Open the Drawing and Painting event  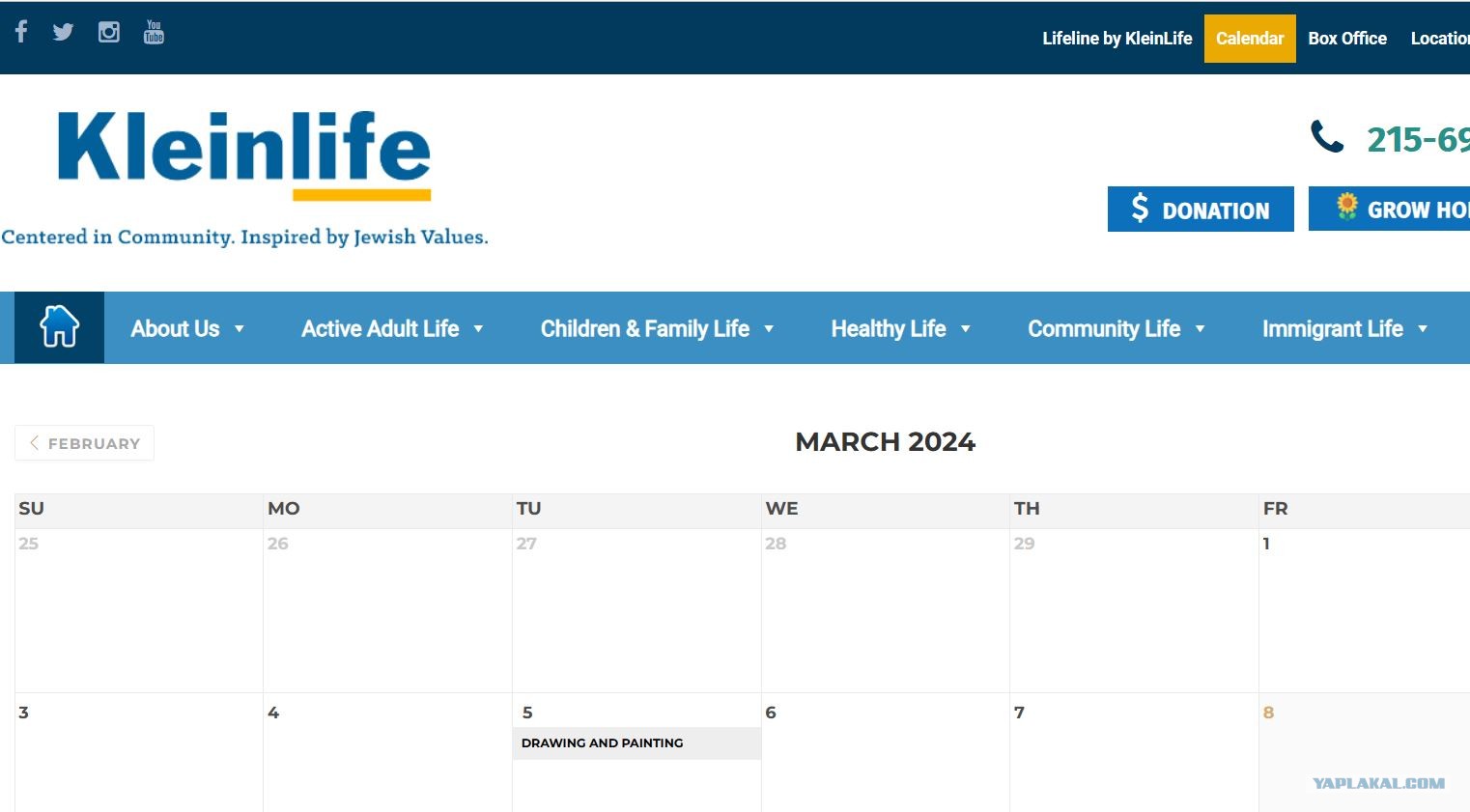[x=636, y=742]
